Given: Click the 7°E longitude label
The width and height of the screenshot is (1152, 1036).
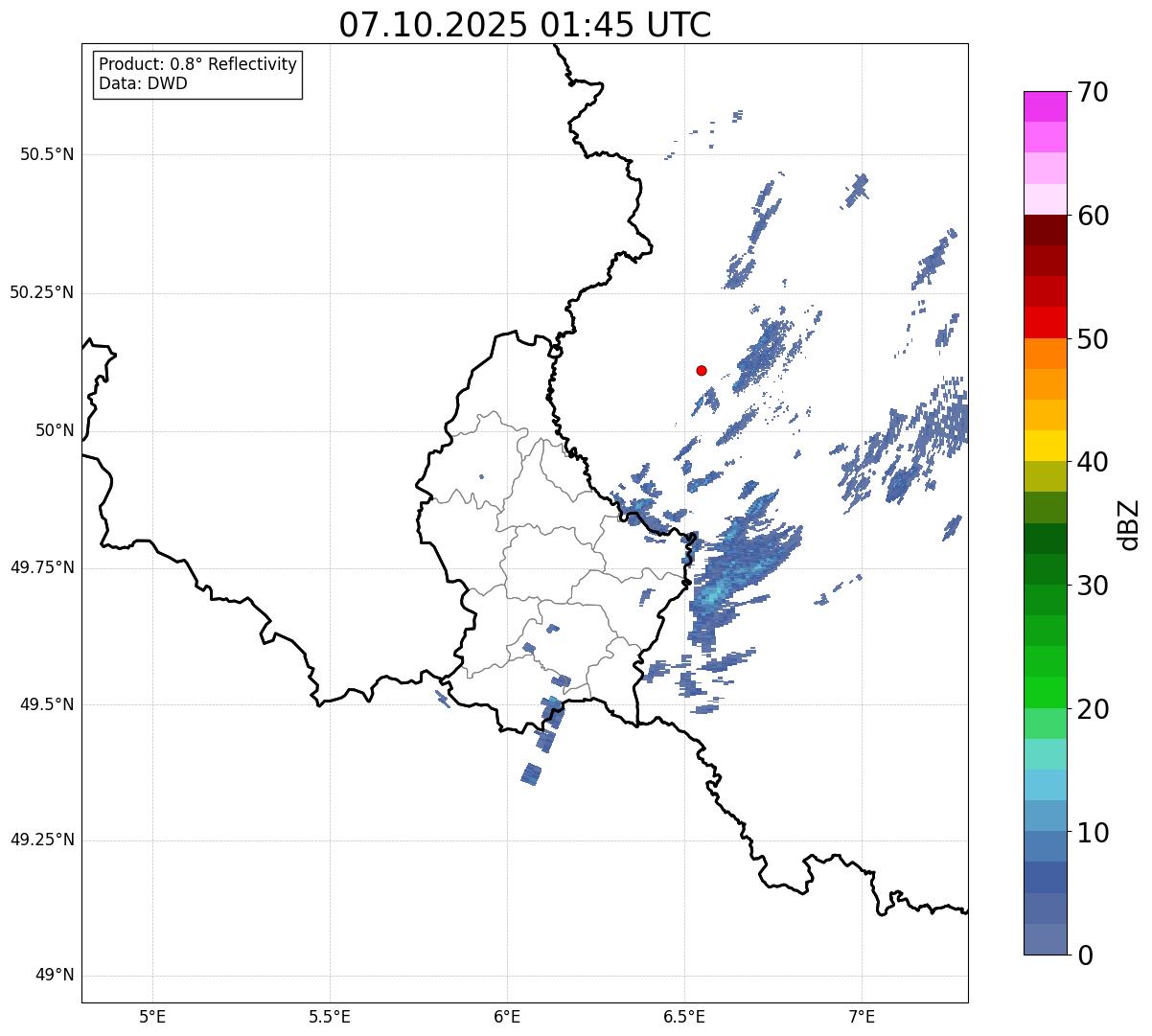Looking at the screenshot, I should coord(862,1016).
